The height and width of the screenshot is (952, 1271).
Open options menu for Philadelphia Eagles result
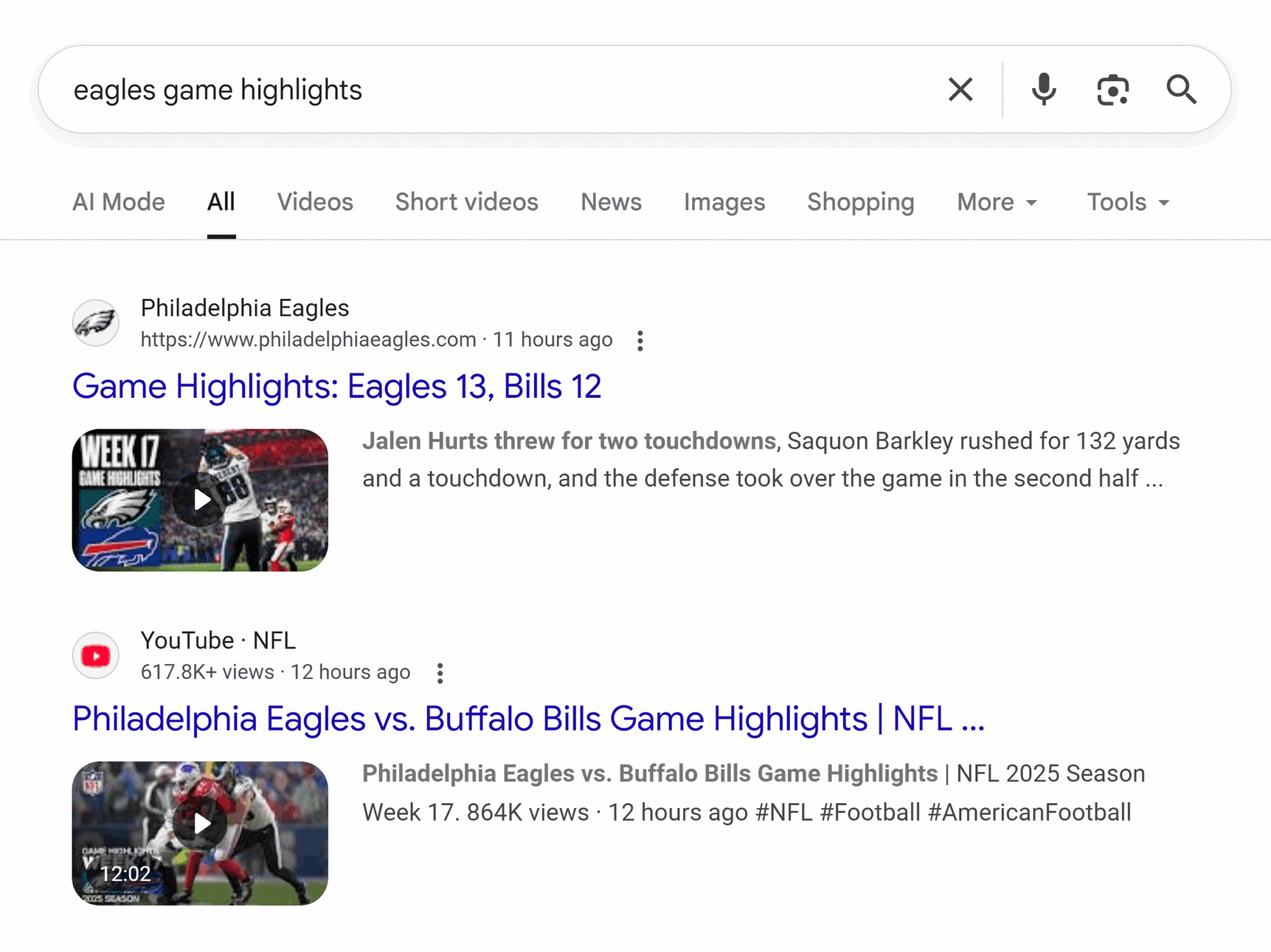(x=640, y=340)
